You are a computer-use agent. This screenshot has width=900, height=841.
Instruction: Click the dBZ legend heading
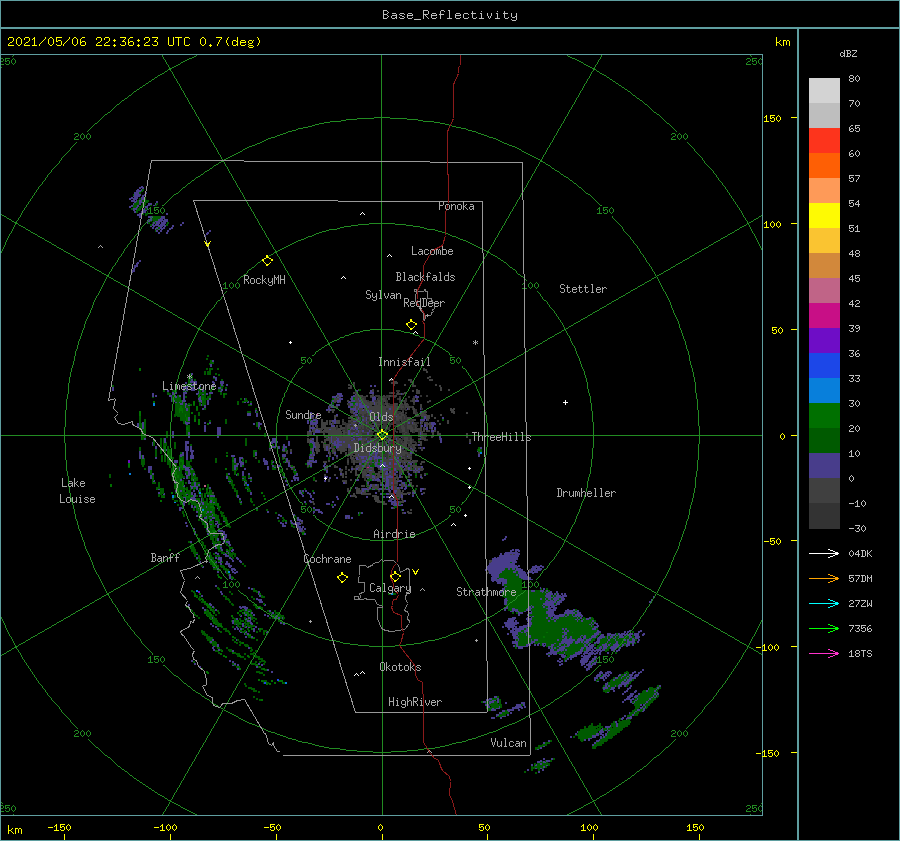coord(848,53)
